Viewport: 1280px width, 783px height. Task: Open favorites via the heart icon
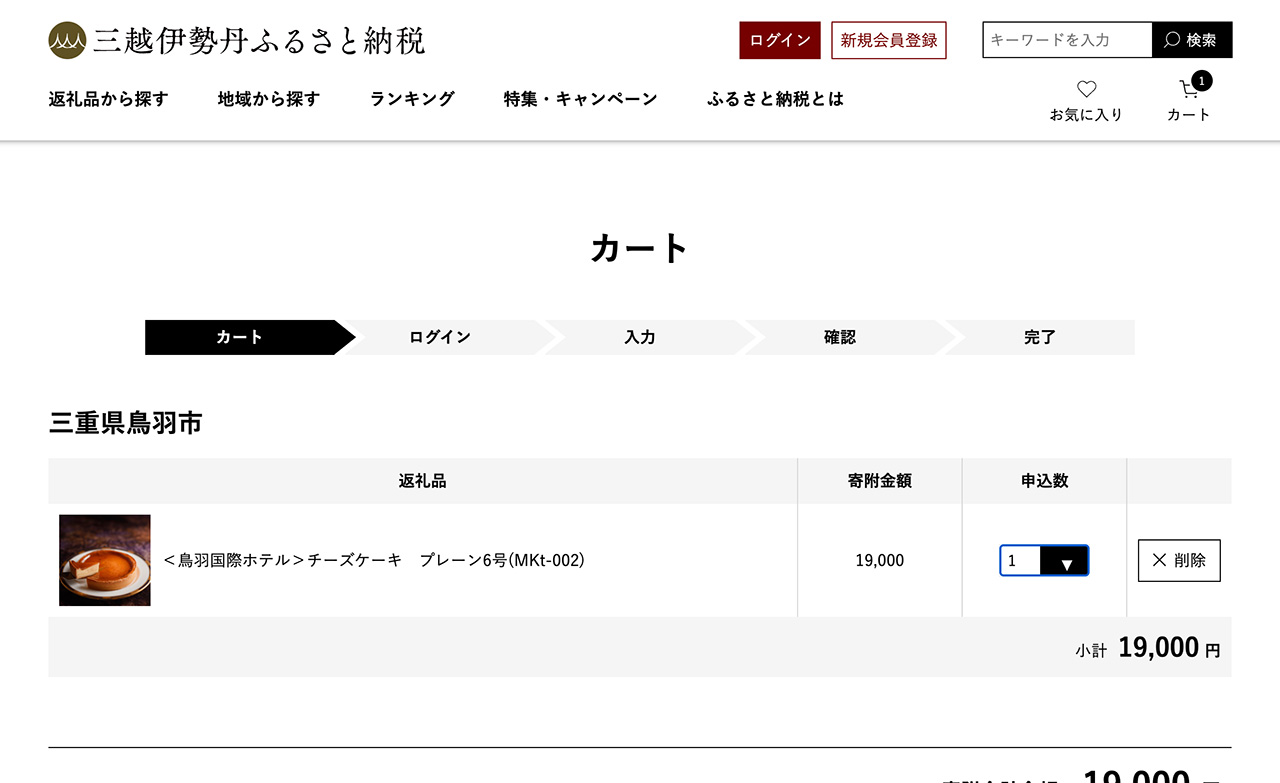coord(1086,90)
